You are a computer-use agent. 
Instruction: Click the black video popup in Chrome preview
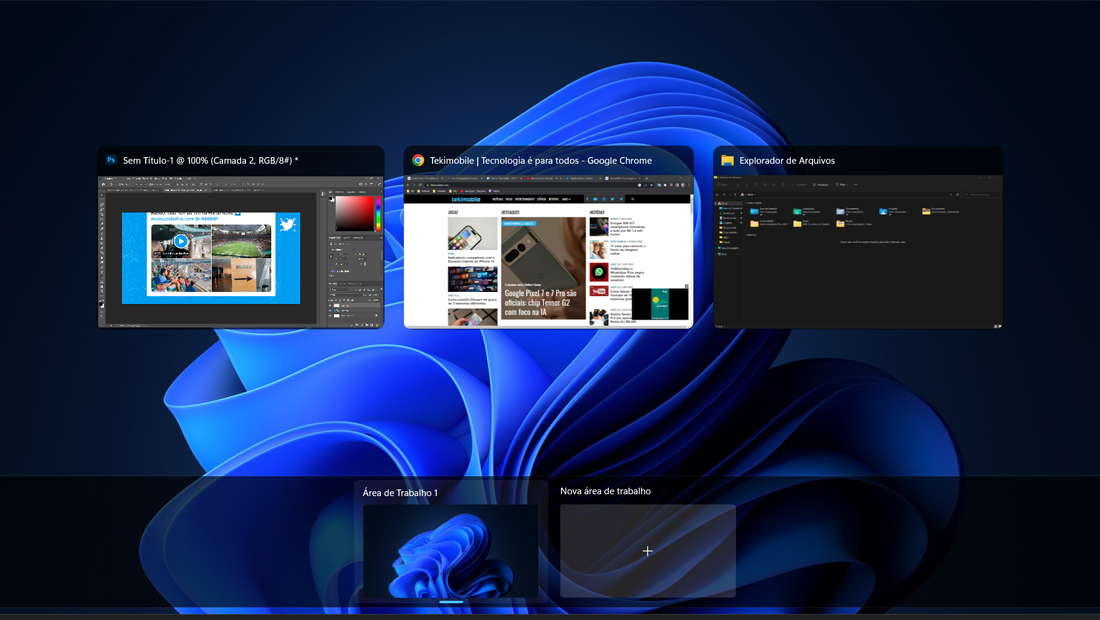660,304
